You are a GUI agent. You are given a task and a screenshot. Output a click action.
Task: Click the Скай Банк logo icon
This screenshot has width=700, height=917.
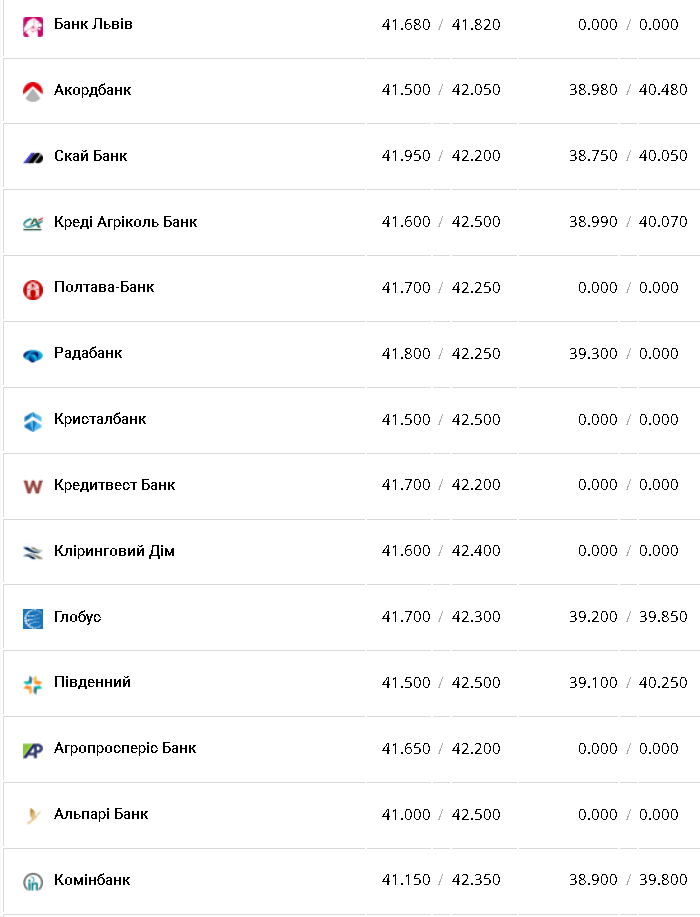point(33,157)
